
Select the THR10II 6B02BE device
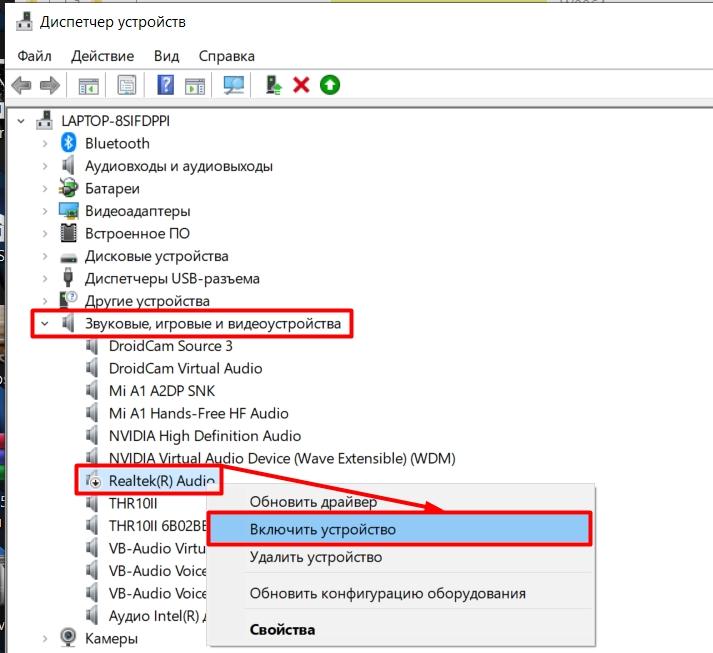point(158,526)
